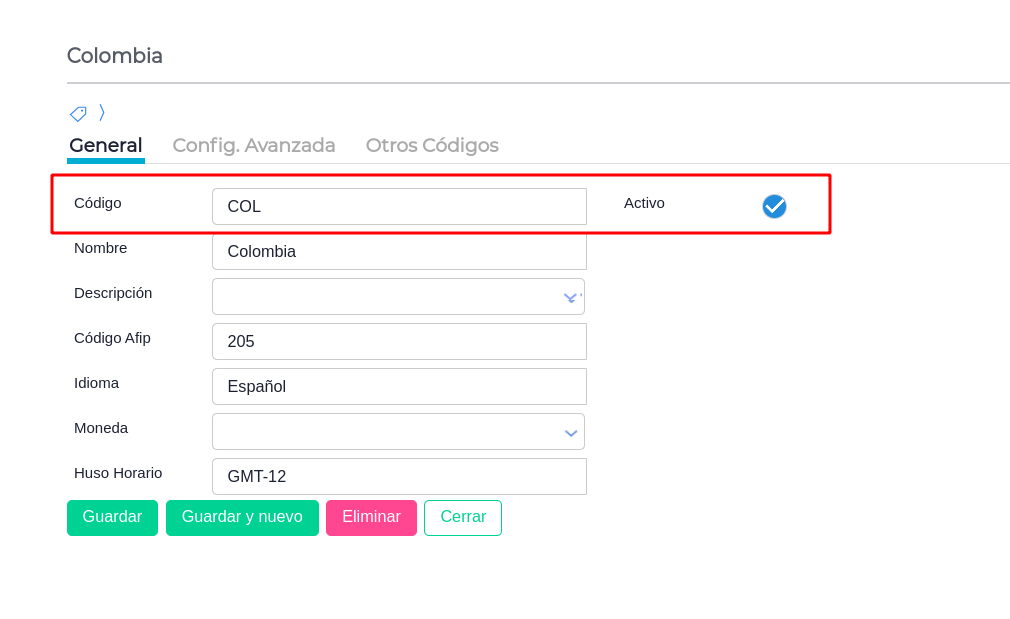
Task: Click the Idioma field showing Español
Action: tap(399, 387)
